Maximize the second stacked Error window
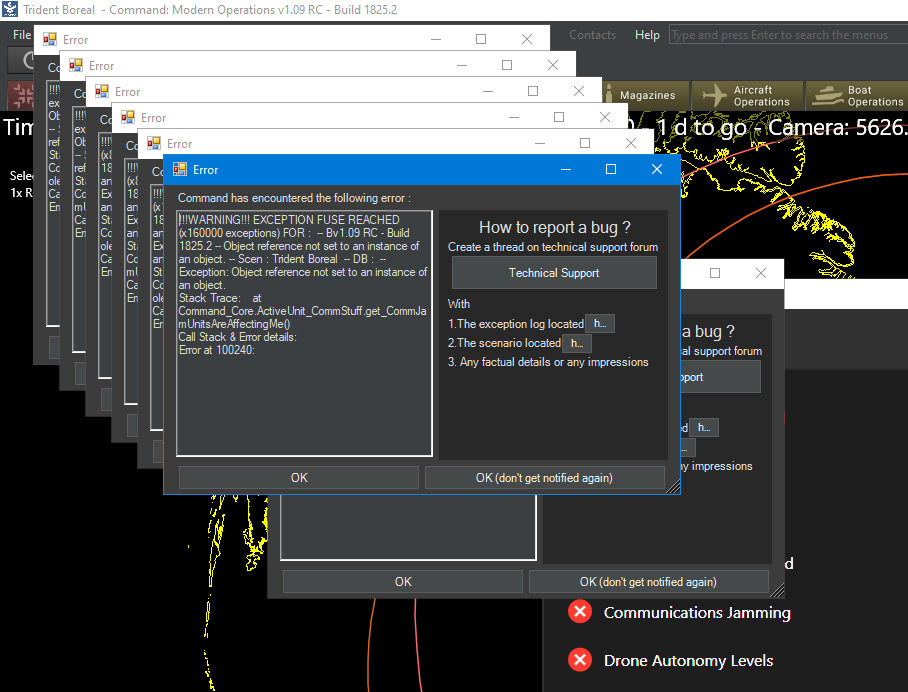This screenshot has width=908, height=692. click(507, 65)
